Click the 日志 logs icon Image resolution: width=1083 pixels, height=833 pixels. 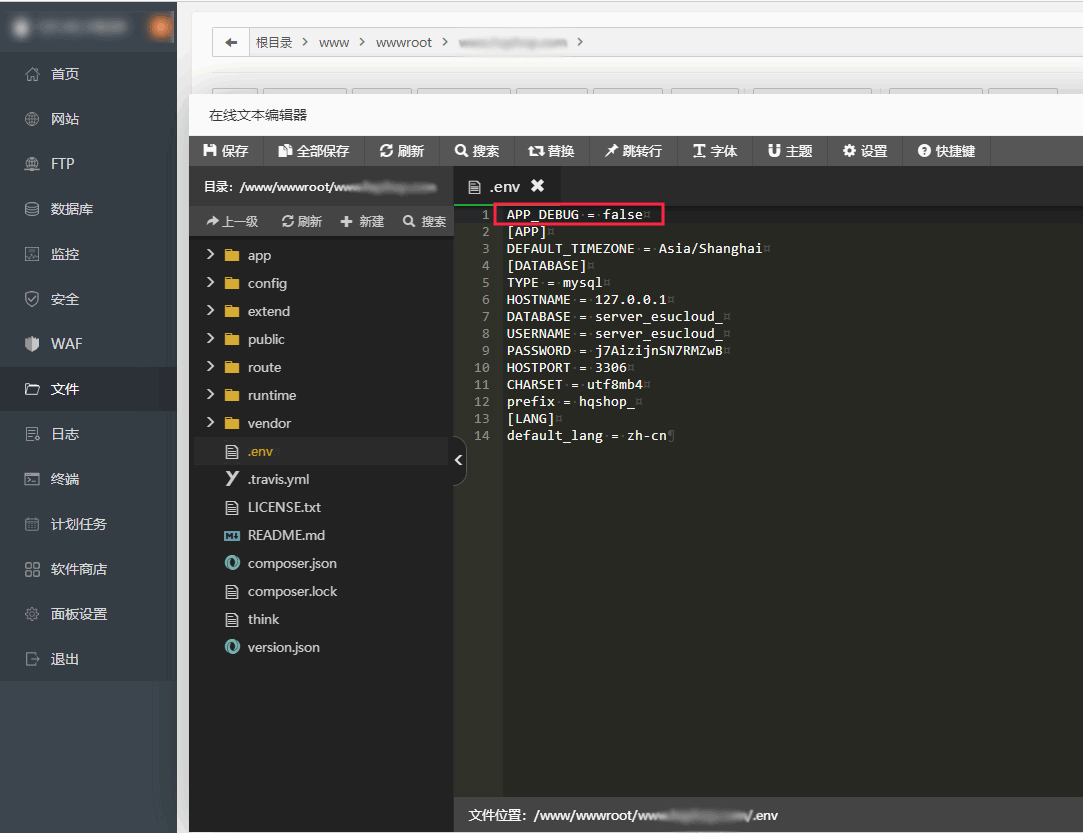(x=32, y=434)
